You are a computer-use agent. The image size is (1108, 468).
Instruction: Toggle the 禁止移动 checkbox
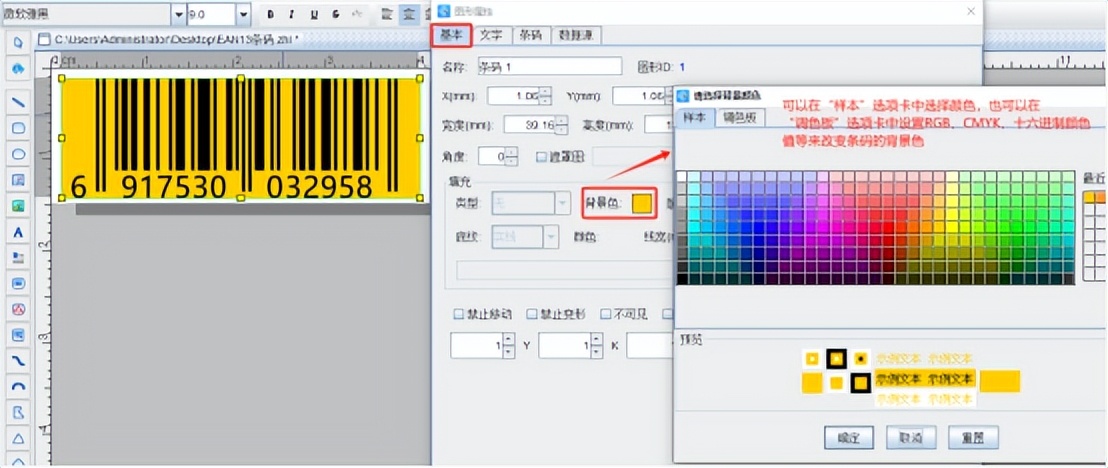460,314
